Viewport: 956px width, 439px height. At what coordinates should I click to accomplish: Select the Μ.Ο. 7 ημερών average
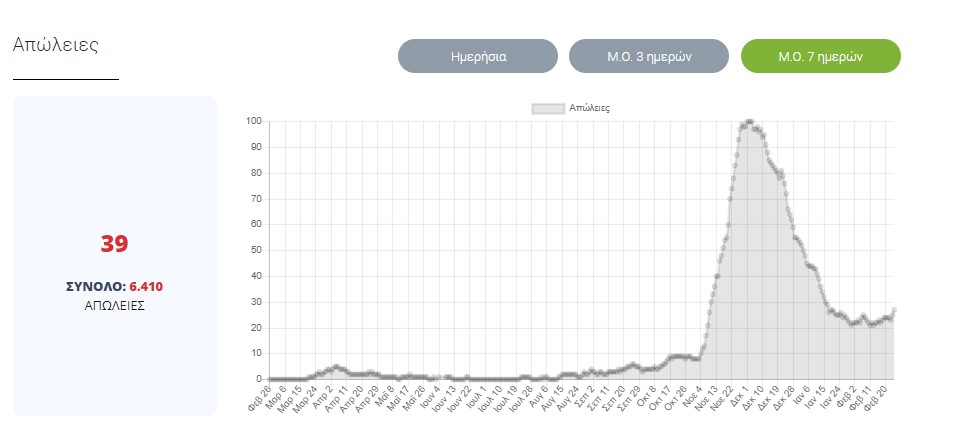820,56
